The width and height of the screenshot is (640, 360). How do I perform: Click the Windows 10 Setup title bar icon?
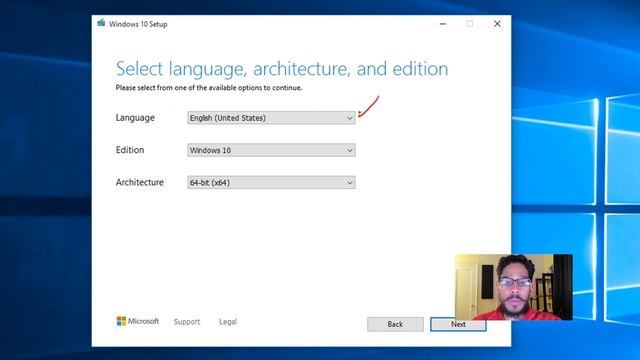(x=101, y=23)
